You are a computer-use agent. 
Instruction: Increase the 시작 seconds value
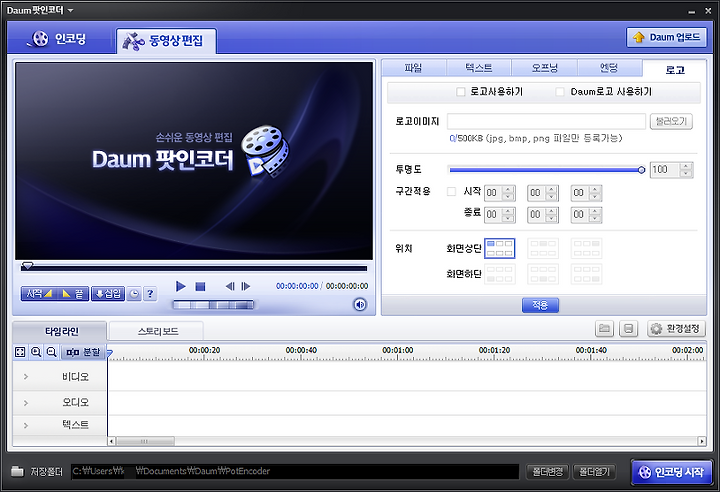[595, 189]
